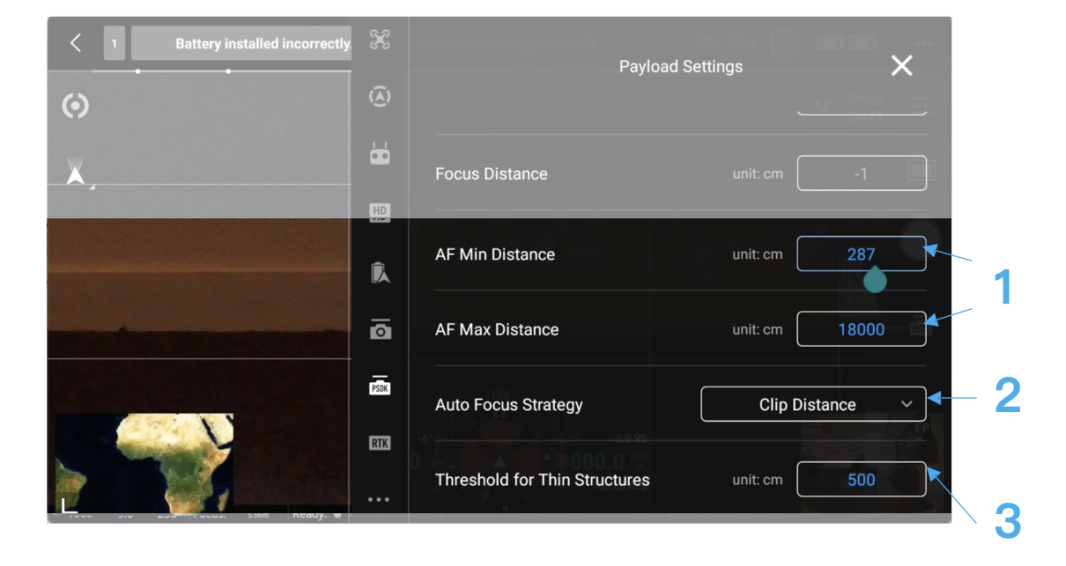Screen dimensions: 1066x566
Task: Tap the Battery installed incorrectly warning
Action: coord(242,44)
